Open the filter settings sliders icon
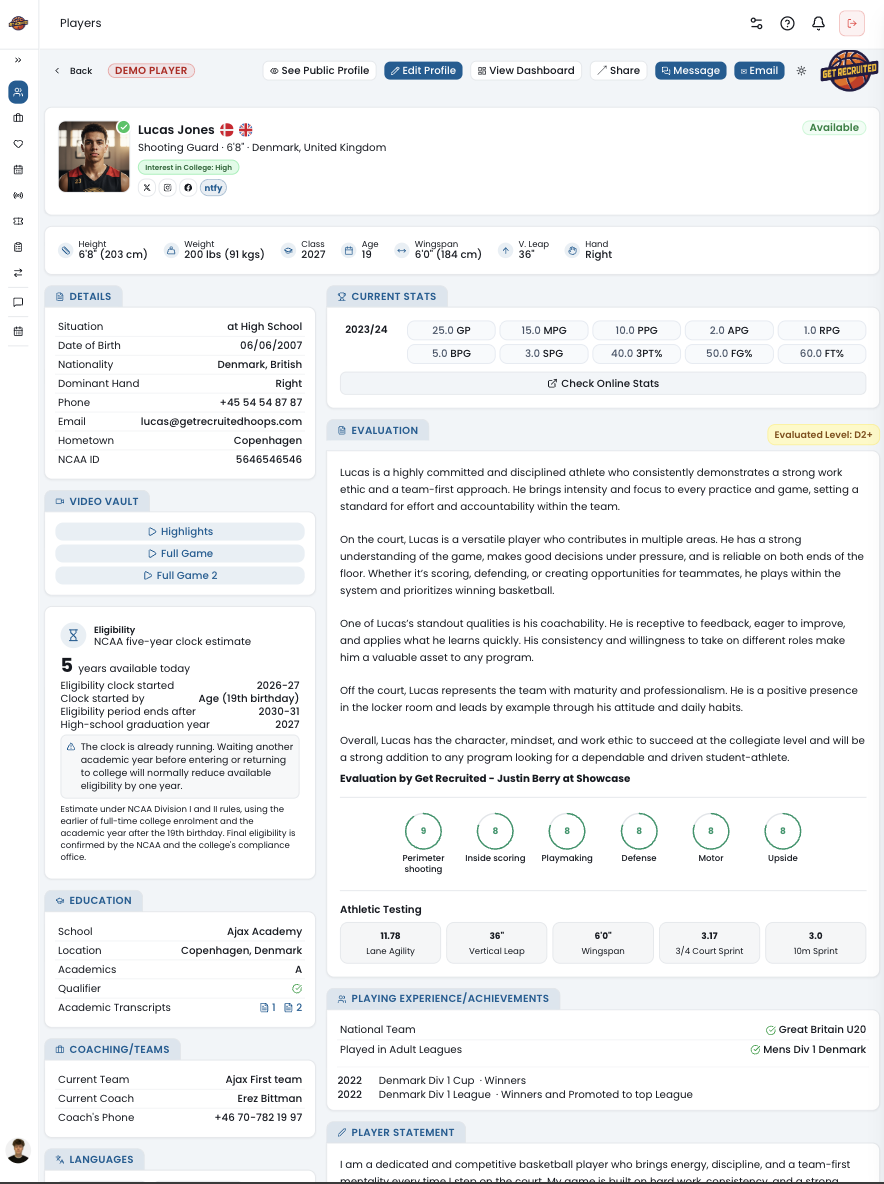 point(756,23)
